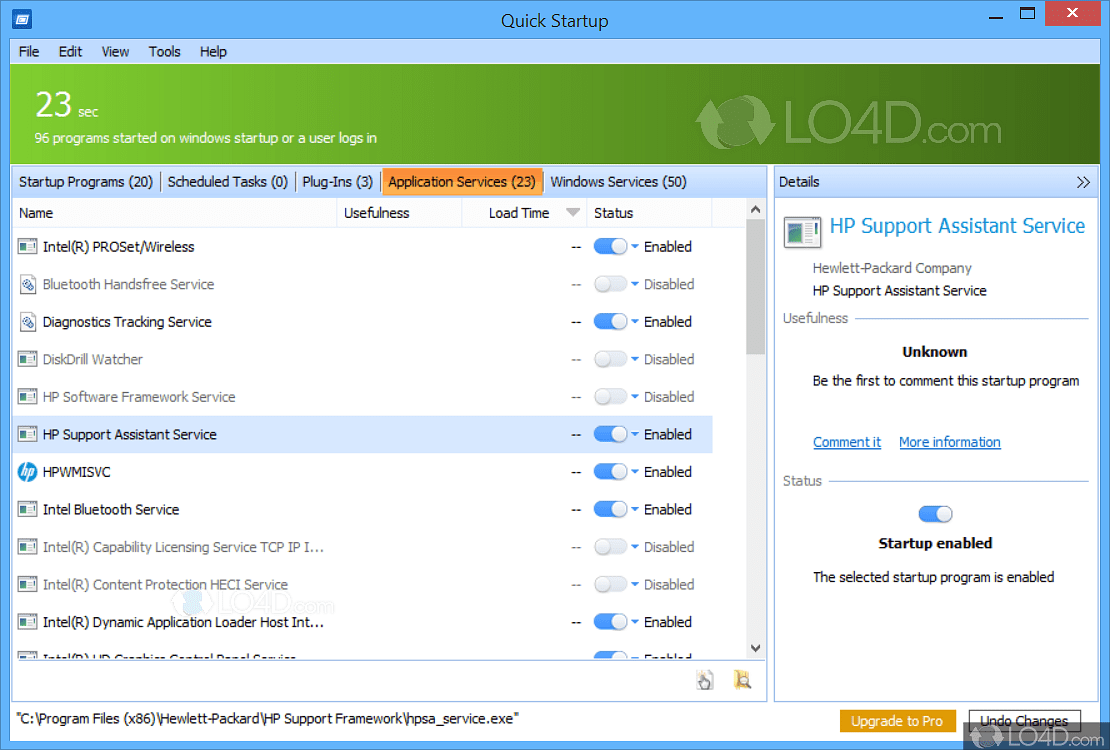Click the Load Time column sort arrow
1110x750 pixels.
pos(573,212)
